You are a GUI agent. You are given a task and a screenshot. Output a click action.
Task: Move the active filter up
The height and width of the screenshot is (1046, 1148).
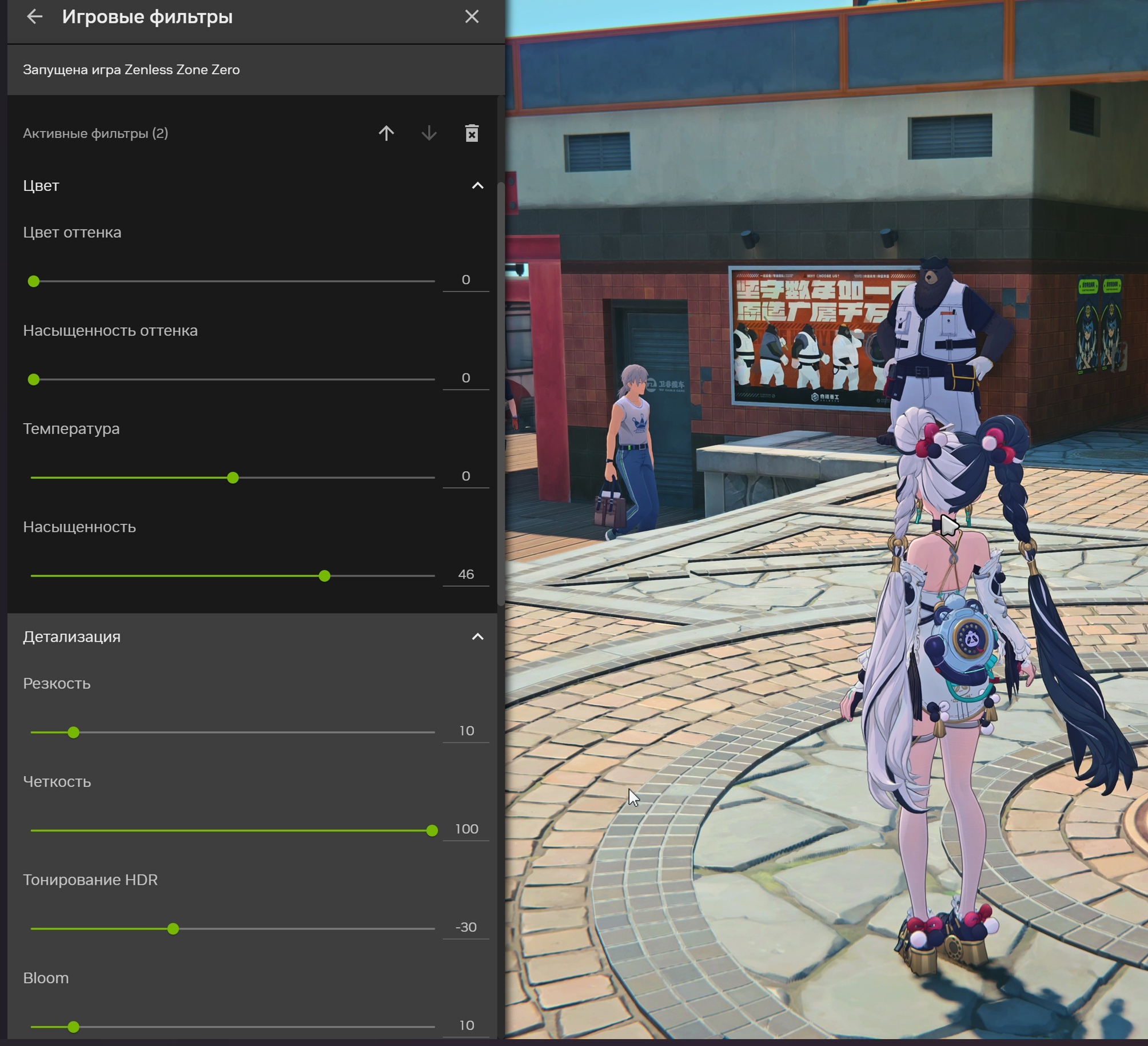[386, 133]
